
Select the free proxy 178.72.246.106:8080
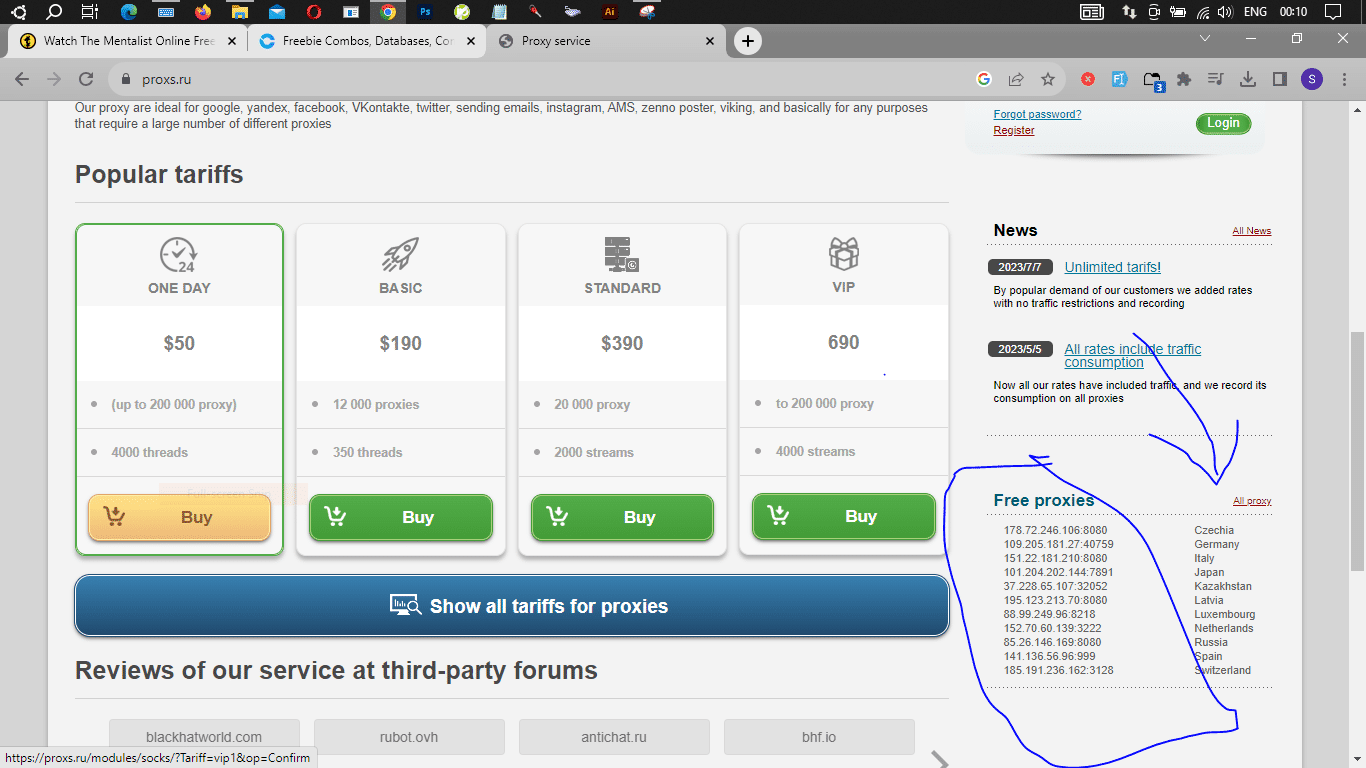(x=1055, y=530)
